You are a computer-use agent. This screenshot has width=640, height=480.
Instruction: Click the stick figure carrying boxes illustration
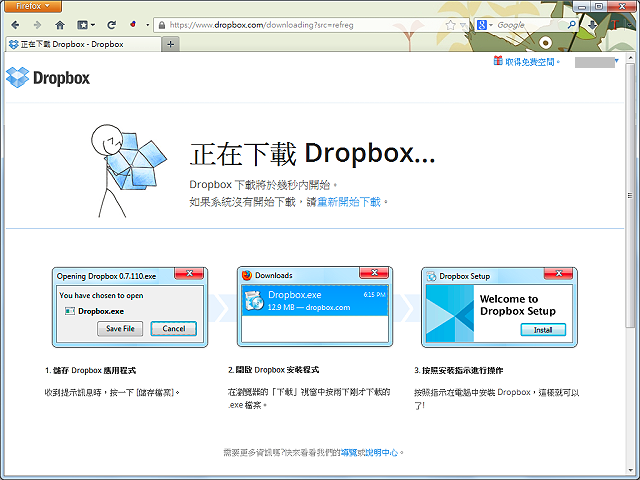128,171
